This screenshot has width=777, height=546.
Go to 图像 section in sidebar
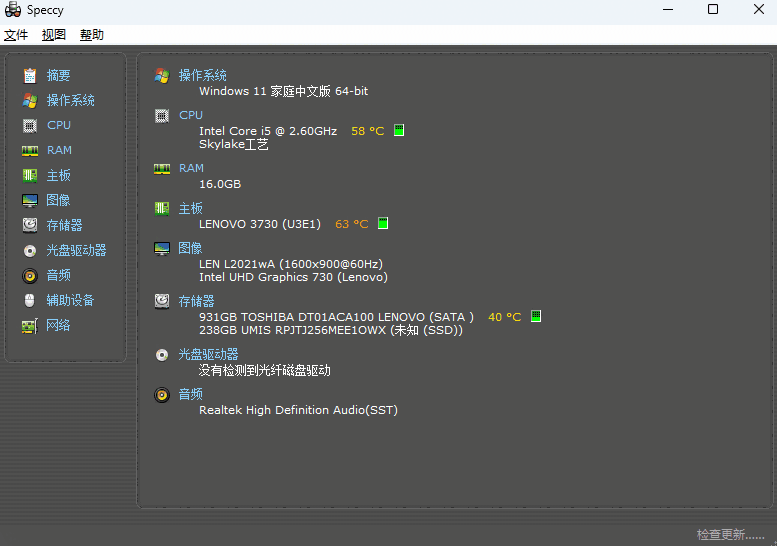point(58,200)
